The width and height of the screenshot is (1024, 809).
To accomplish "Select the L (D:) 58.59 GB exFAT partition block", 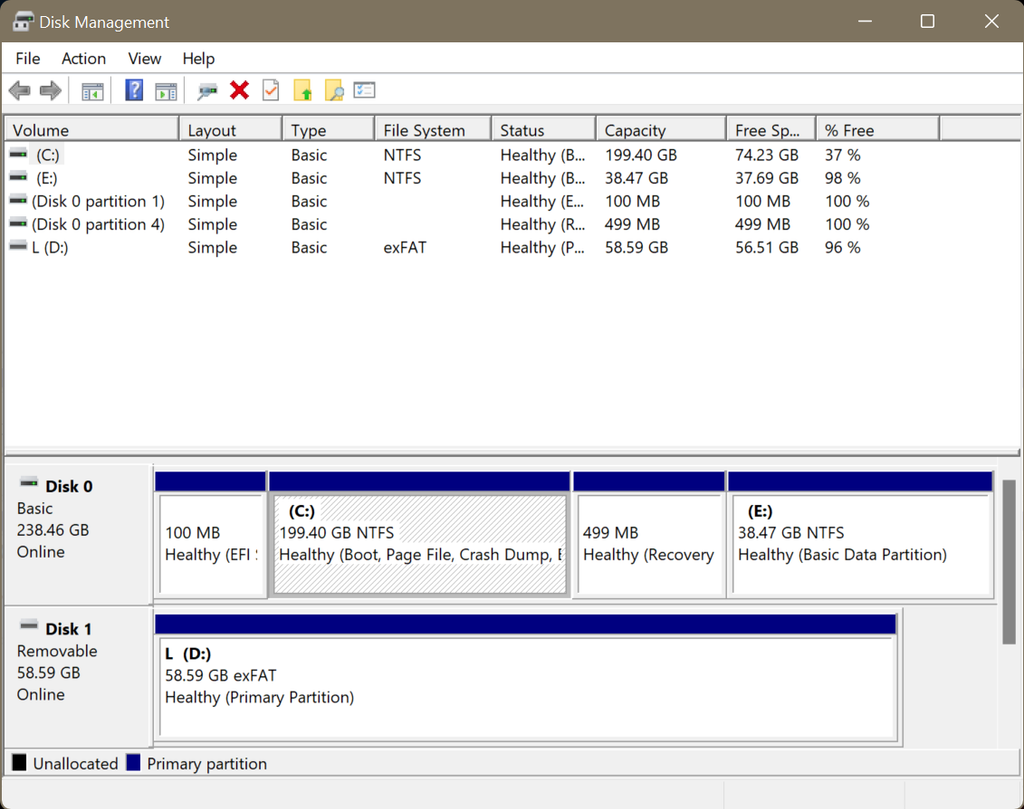I will click(526, 678).
